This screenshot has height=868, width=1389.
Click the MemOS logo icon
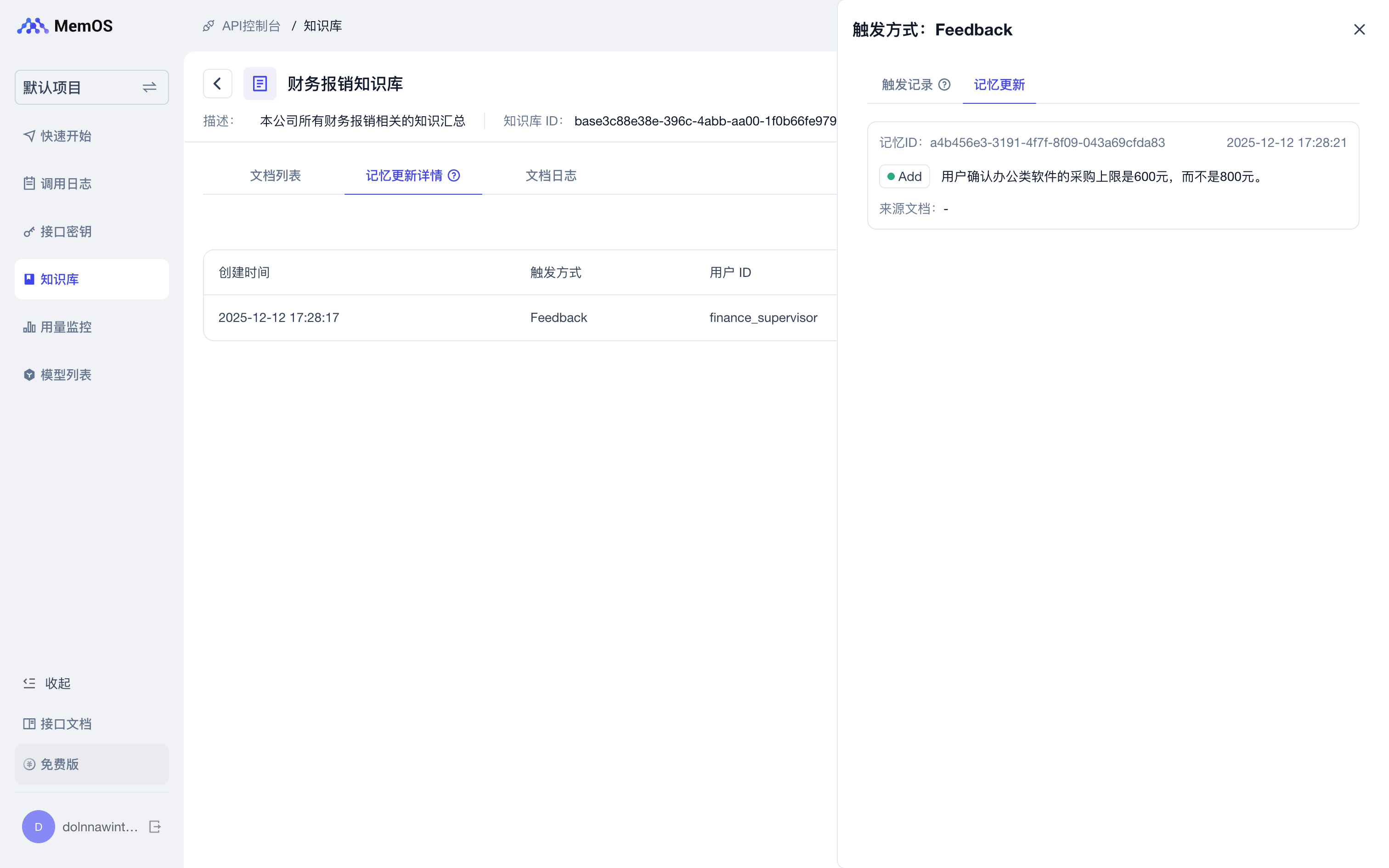(32, 26)
